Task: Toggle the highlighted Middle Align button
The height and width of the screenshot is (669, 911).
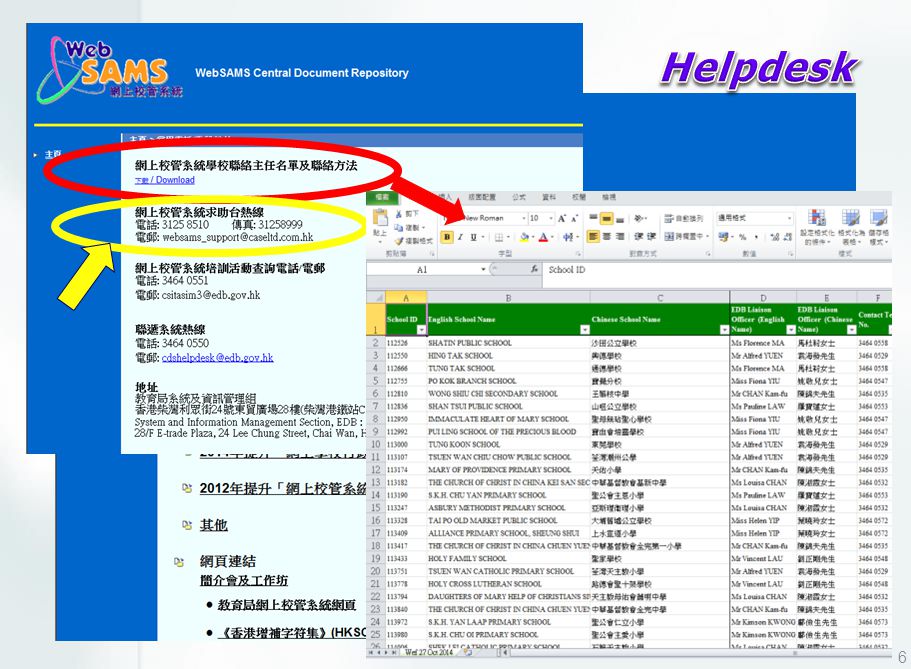Action: click(606, 219)
